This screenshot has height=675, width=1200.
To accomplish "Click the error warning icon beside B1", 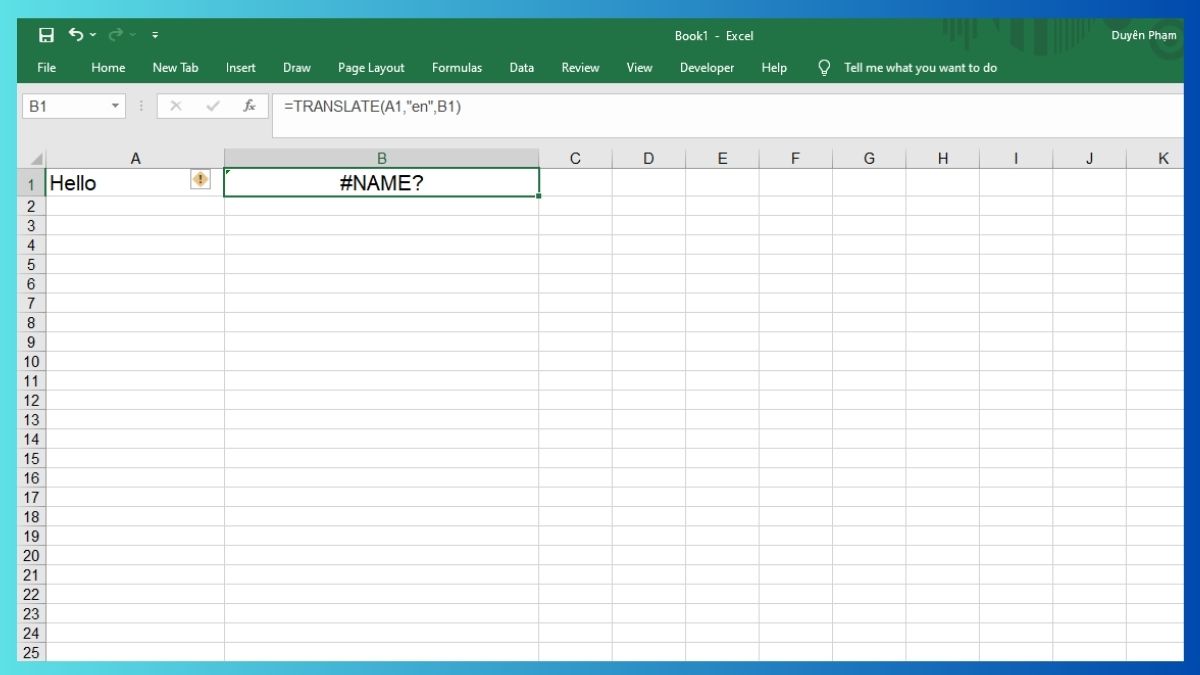I will [x=201, y=180].
